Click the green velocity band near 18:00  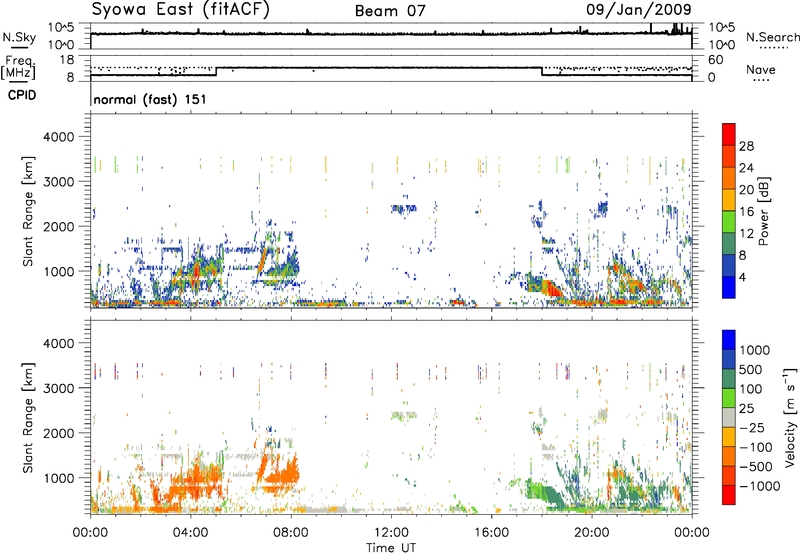(x=543, y=493)
